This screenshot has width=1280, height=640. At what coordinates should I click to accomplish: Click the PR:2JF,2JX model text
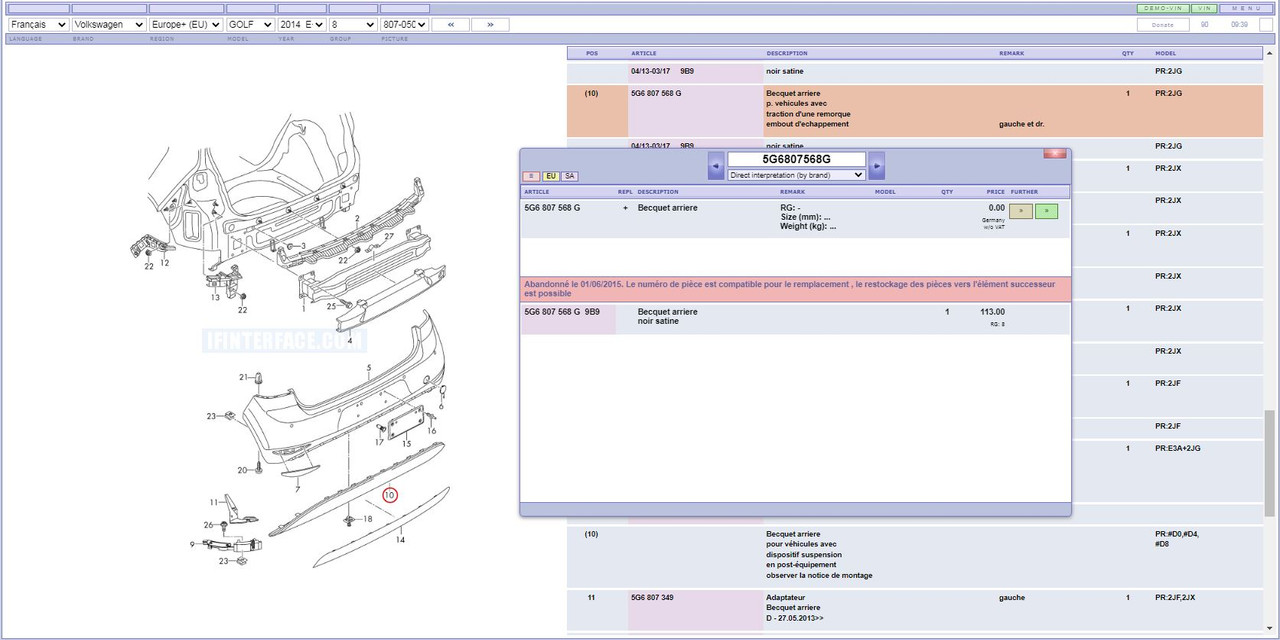tap(1175, 598)
